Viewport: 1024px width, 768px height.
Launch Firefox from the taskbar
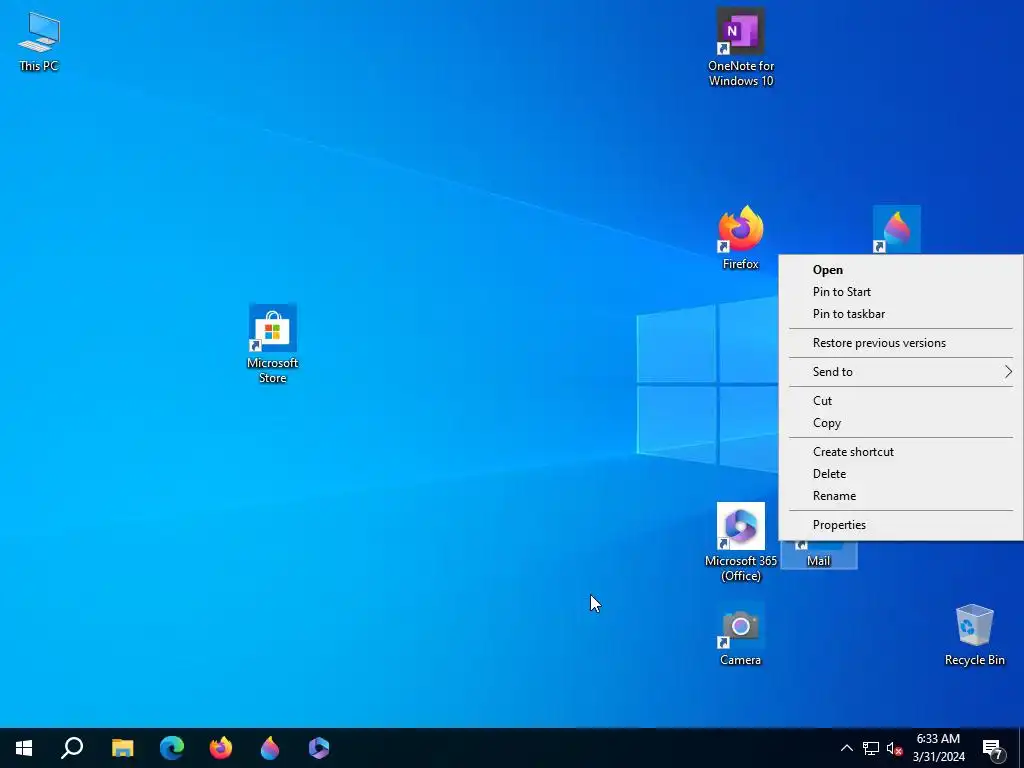221,748
